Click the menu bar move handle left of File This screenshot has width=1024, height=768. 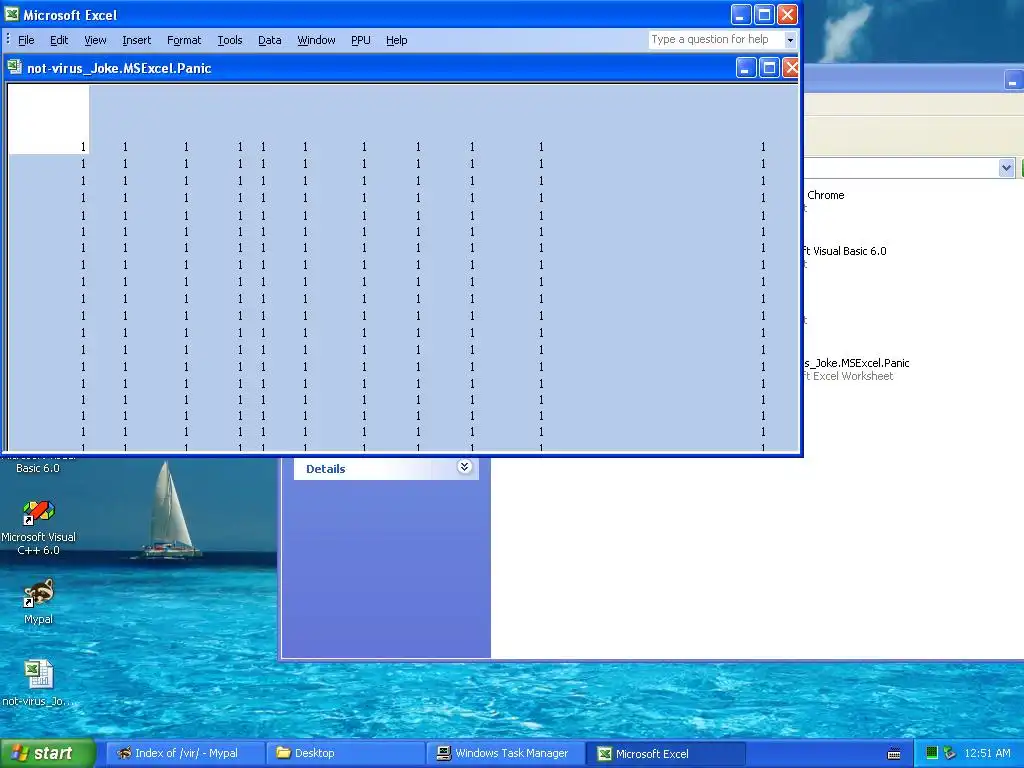point(8,39)
